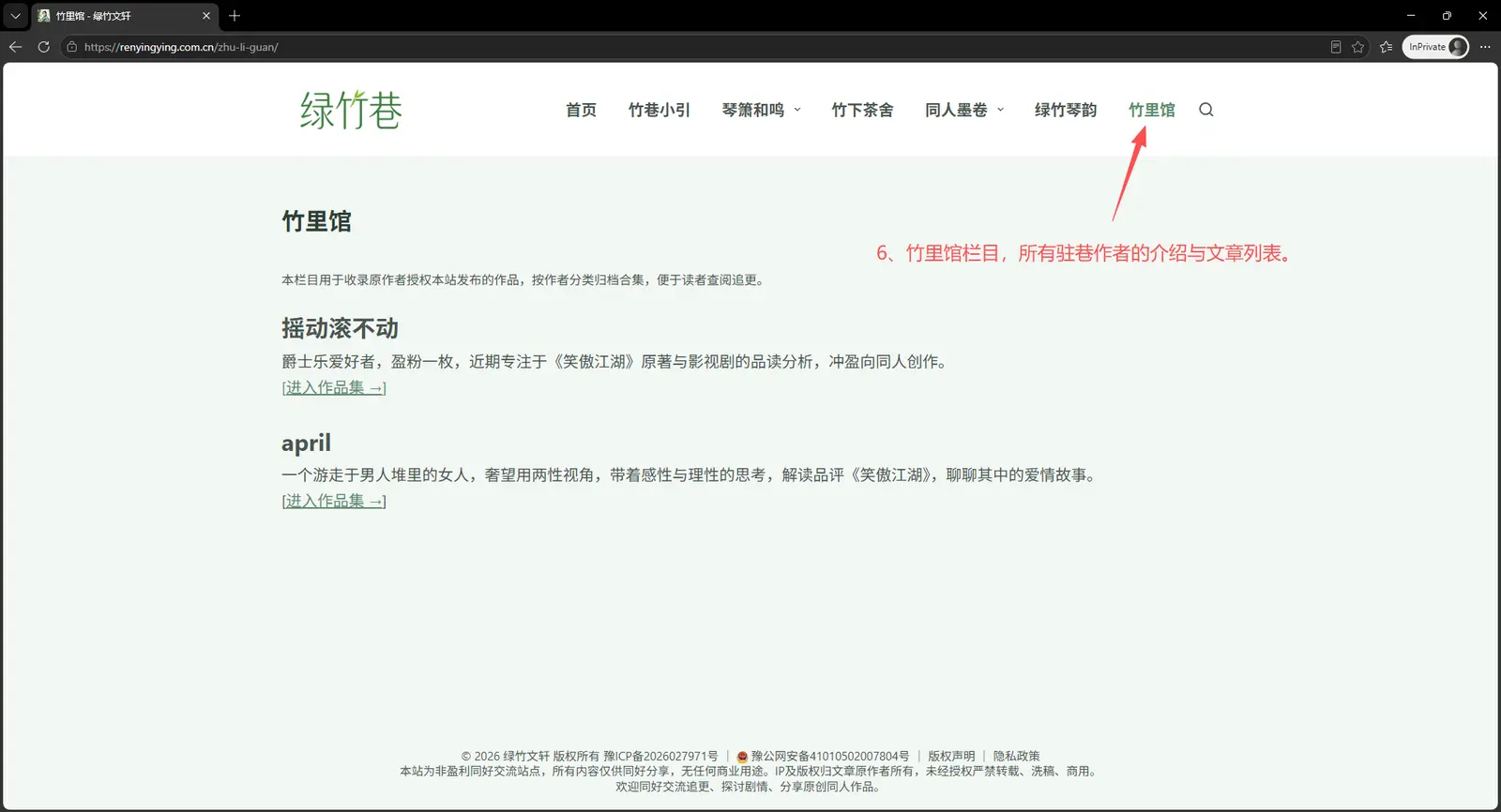Open browser settings and more menu
This screenshot has height=812, width=1501.
[x=1485, y=47]
